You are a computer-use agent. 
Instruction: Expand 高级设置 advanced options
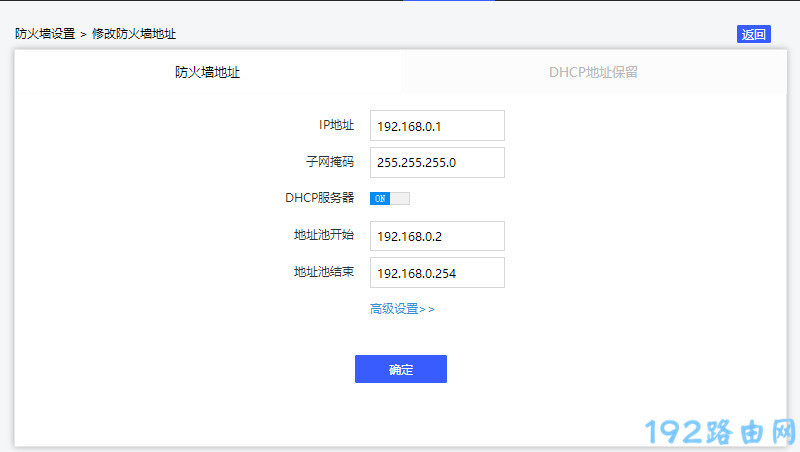point(402,309)
